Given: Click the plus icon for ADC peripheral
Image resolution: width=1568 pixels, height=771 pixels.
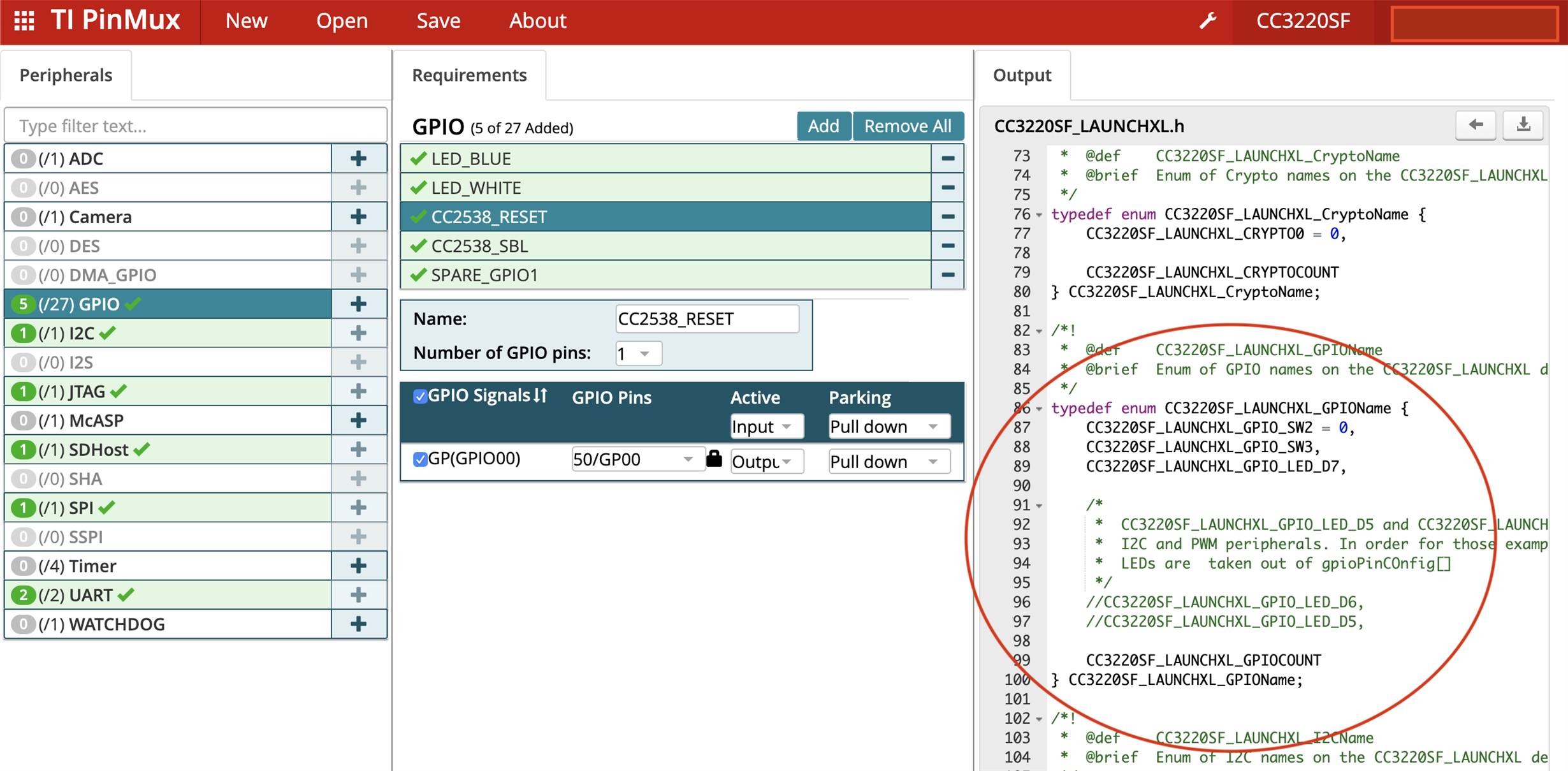Looking at the screenshot, I should tap(358, 158).
